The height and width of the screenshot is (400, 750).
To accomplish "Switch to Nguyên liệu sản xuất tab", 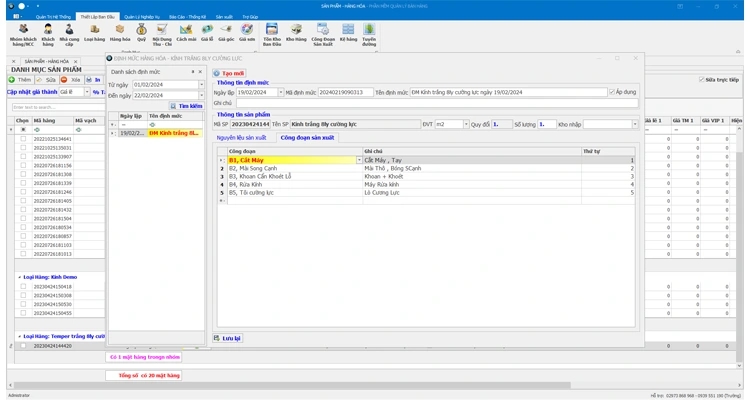I will point(241,137).
